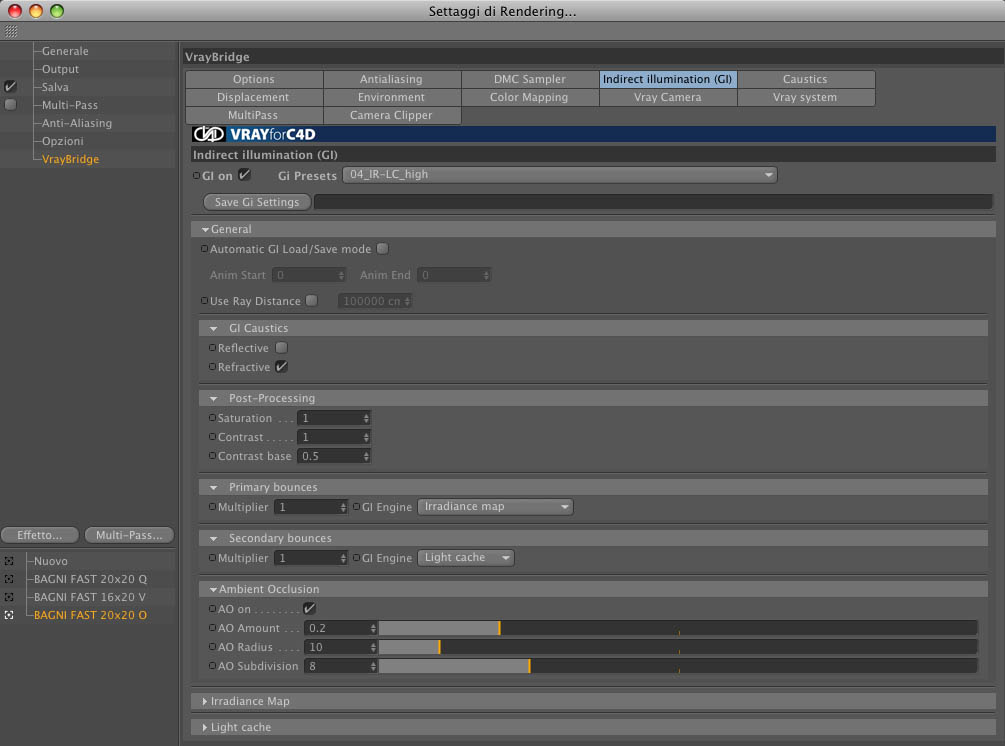This screenshot has width=1005, height=746.
Task: Enable the Use Ray Distance checkbox
Action: click(x=311, y=300)
